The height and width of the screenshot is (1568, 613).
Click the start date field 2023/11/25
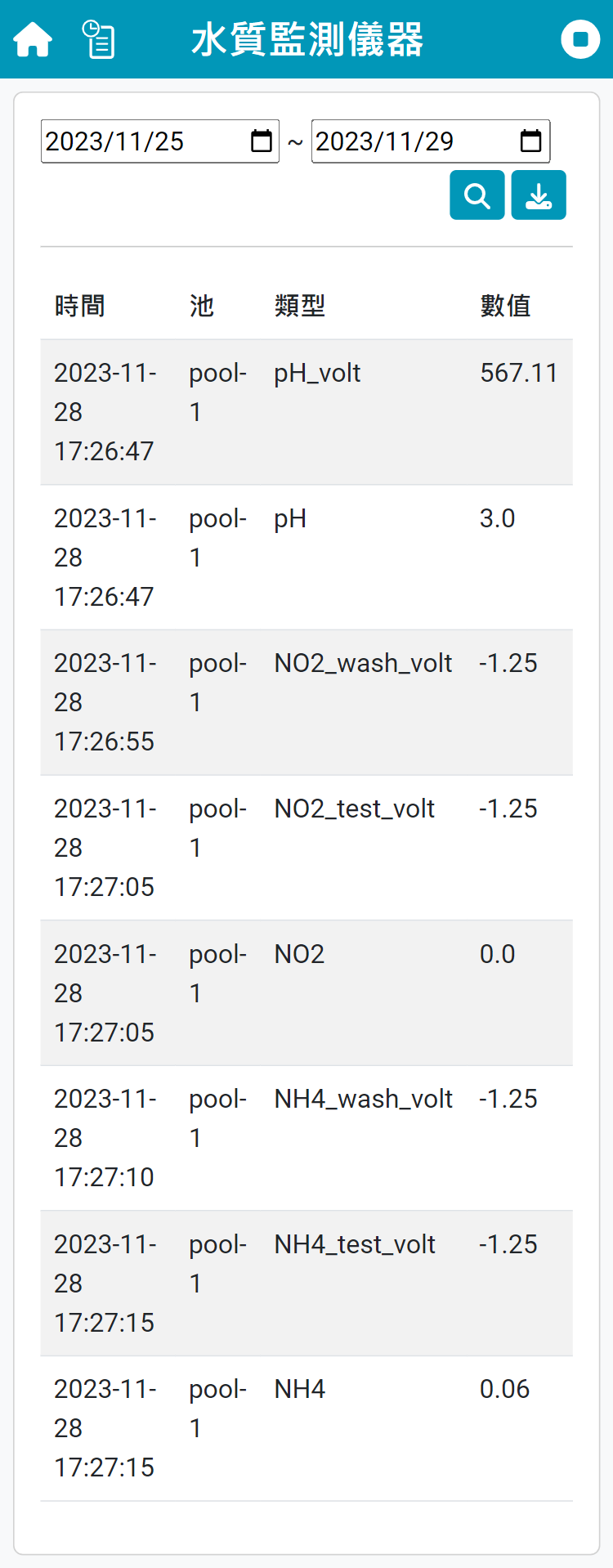[139, 141]
